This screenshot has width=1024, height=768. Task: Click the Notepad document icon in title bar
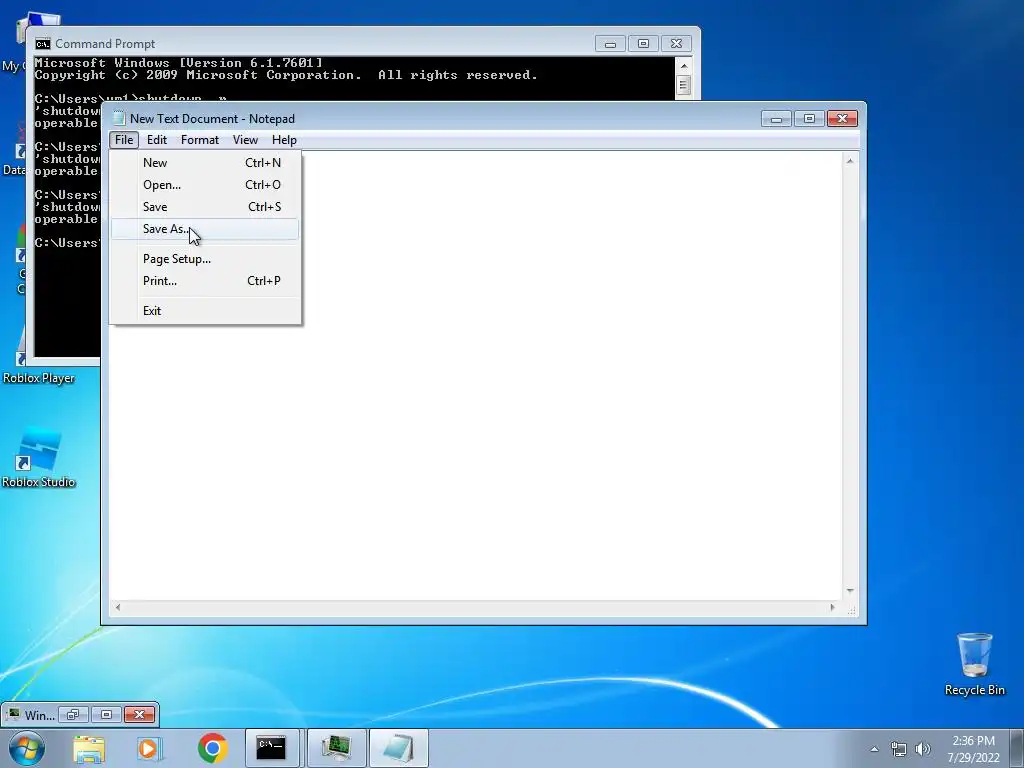click(119, 118)
